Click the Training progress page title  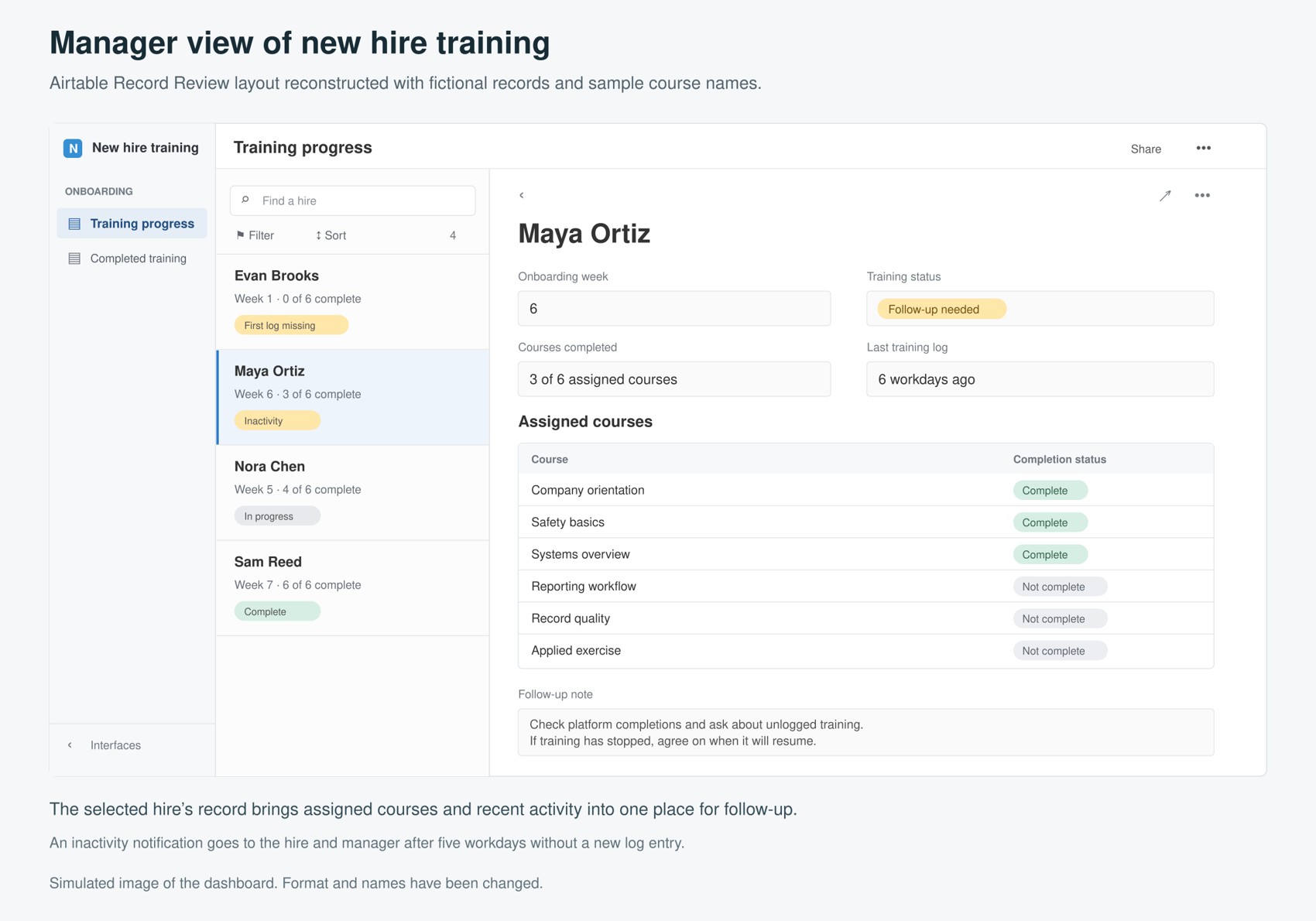click(303, 148)
